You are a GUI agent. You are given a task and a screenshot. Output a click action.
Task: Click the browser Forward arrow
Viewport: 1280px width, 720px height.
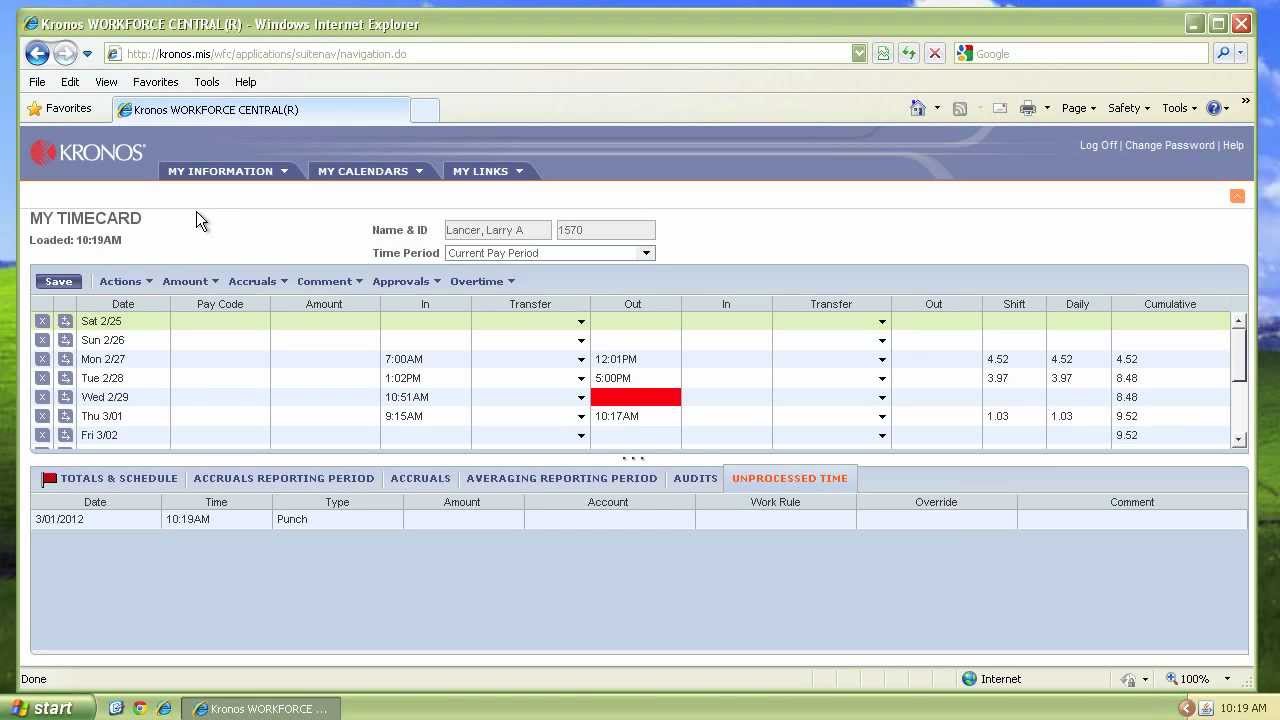64,54
